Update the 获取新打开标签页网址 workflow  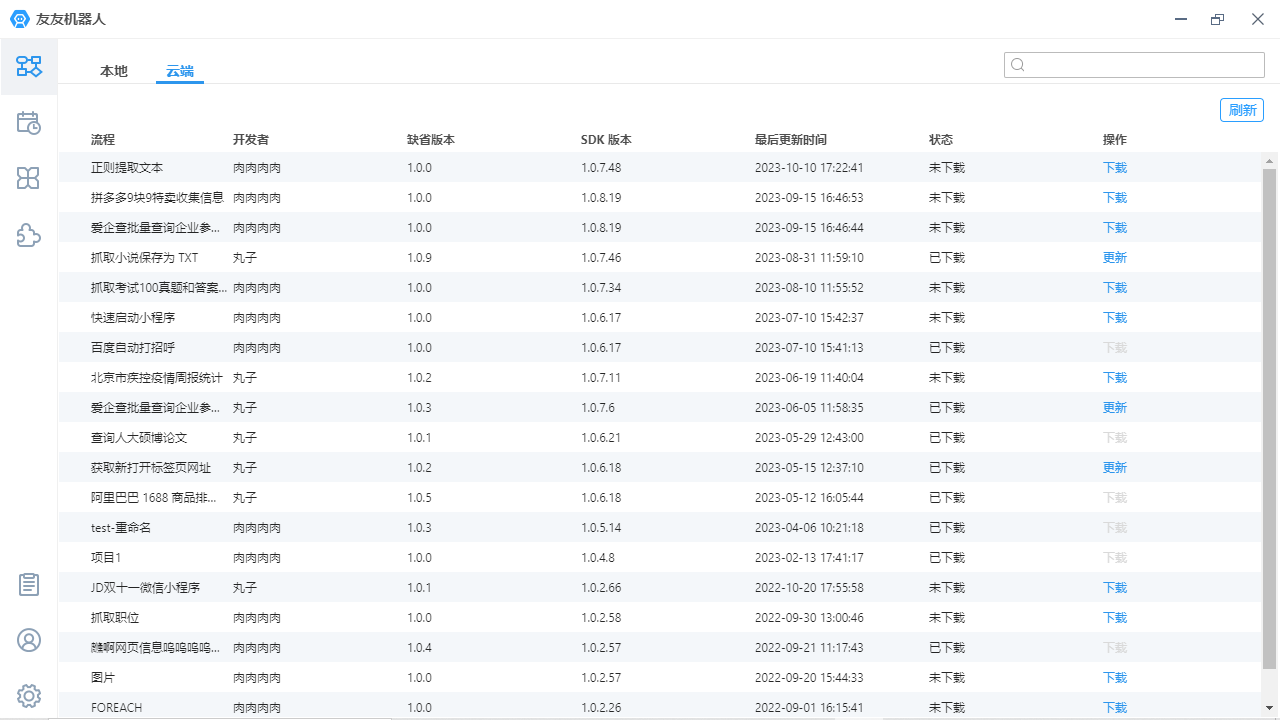(x=1114, y=468)
